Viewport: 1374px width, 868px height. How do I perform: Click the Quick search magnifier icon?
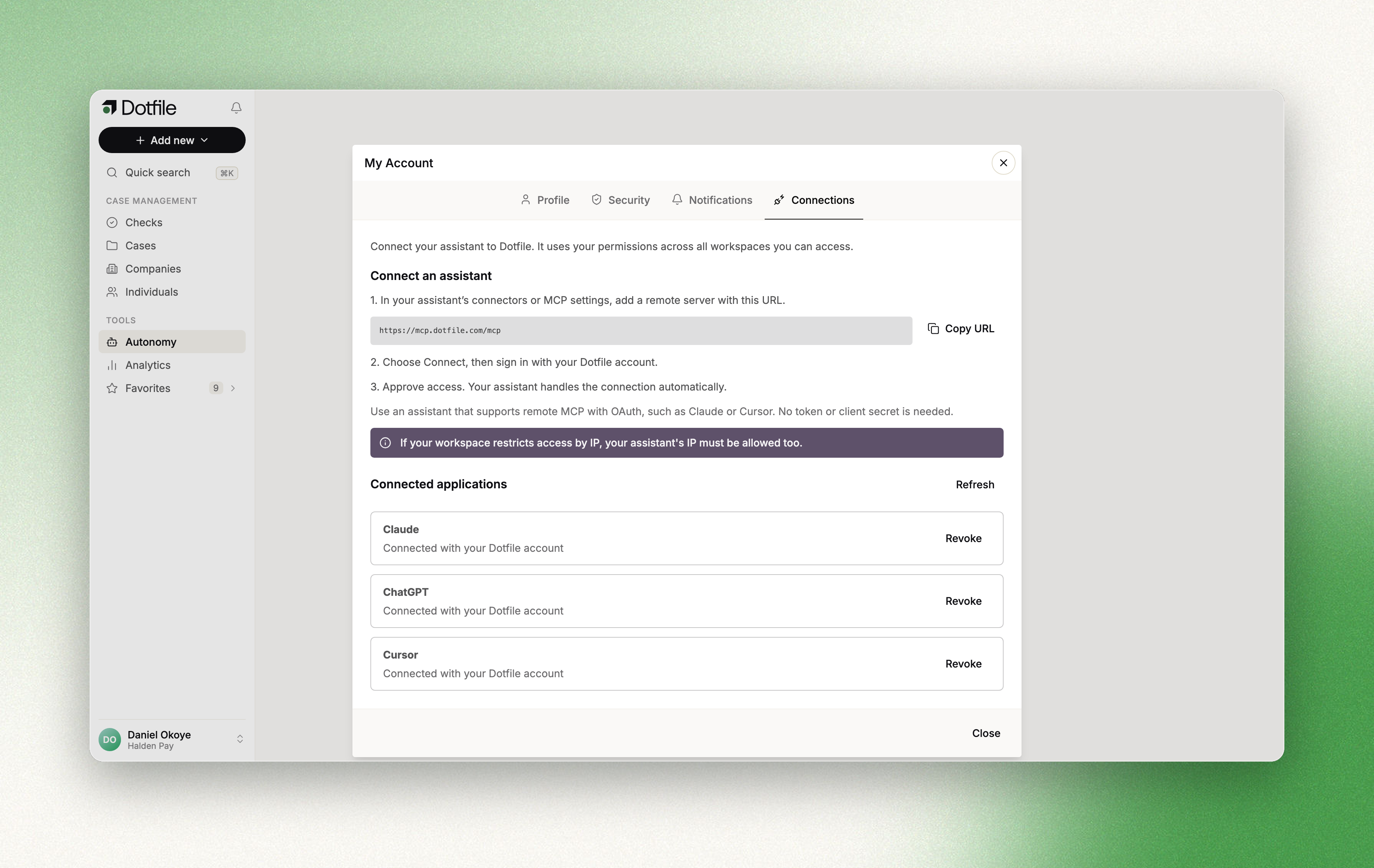pos(112,172)
